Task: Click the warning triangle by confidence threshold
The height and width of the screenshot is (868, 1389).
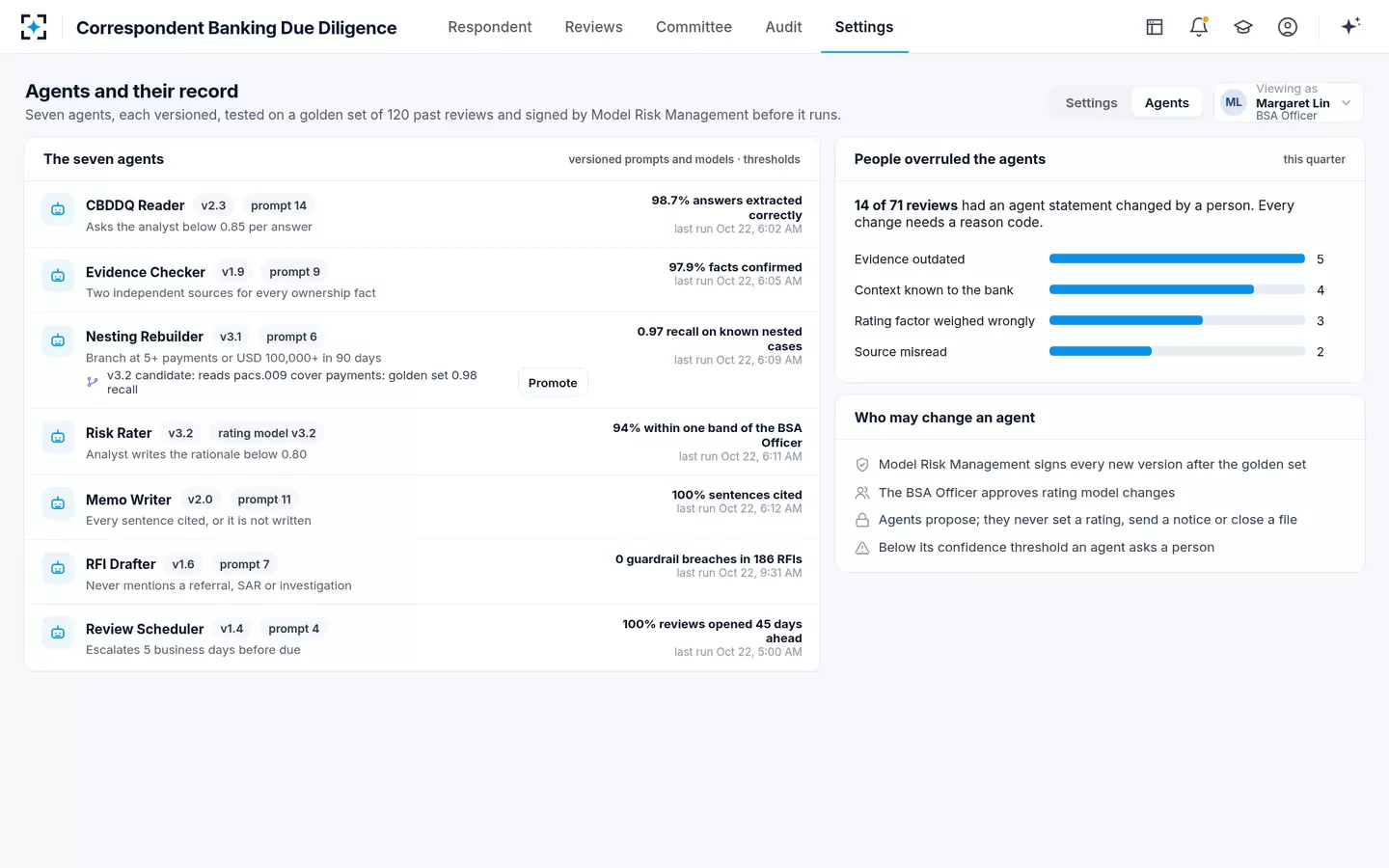Action: coord(862,548)
